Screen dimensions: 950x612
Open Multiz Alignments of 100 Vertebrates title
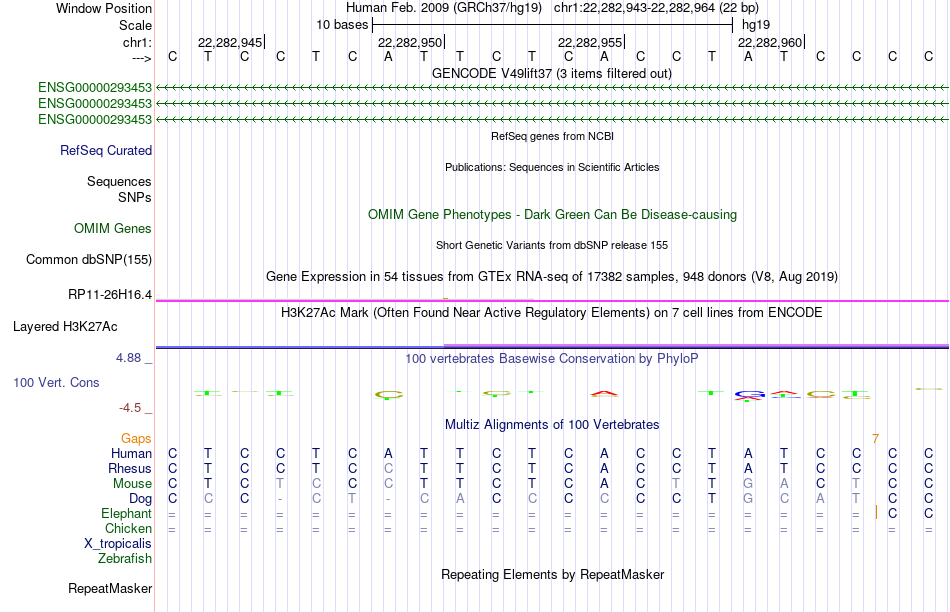point(552,425)
